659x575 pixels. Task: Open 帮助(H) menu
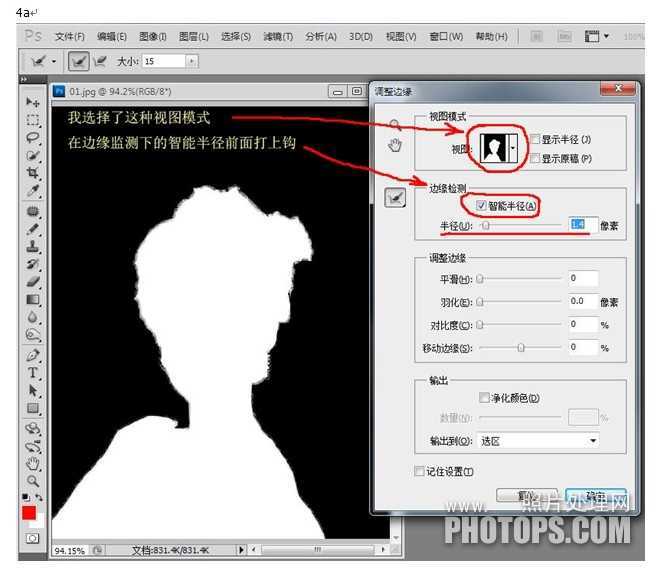tap(491, 37)
